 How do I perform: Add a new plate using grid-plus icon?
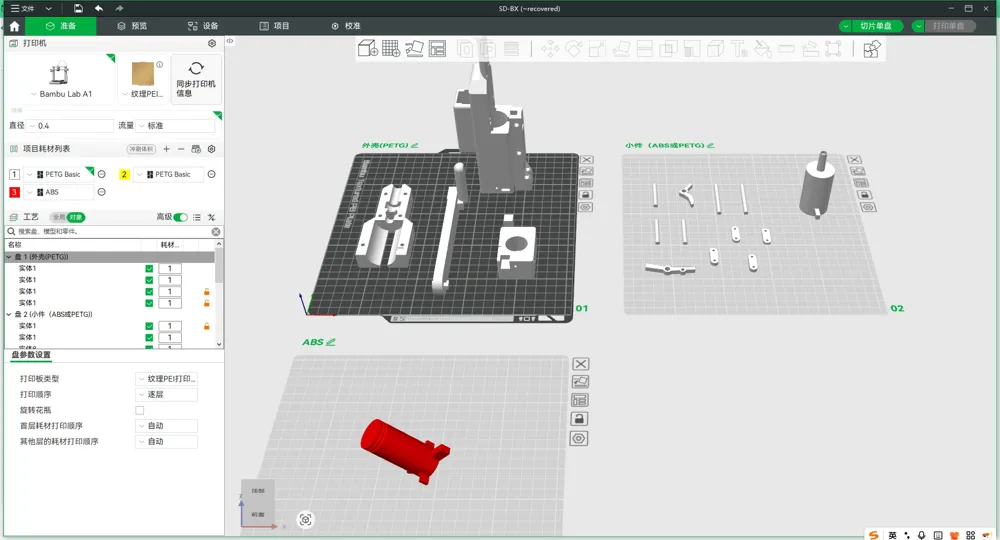[391, 48]
